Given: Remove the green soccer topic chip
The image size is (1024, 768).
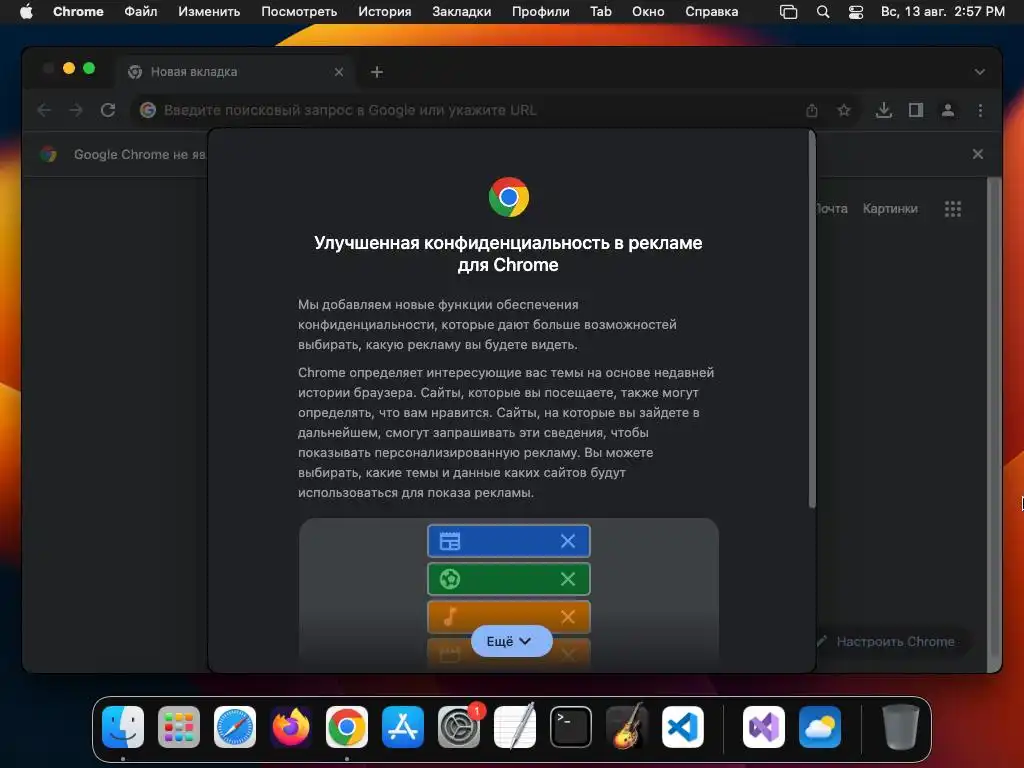Looking at the screenshot, I should tap(568, 579).
